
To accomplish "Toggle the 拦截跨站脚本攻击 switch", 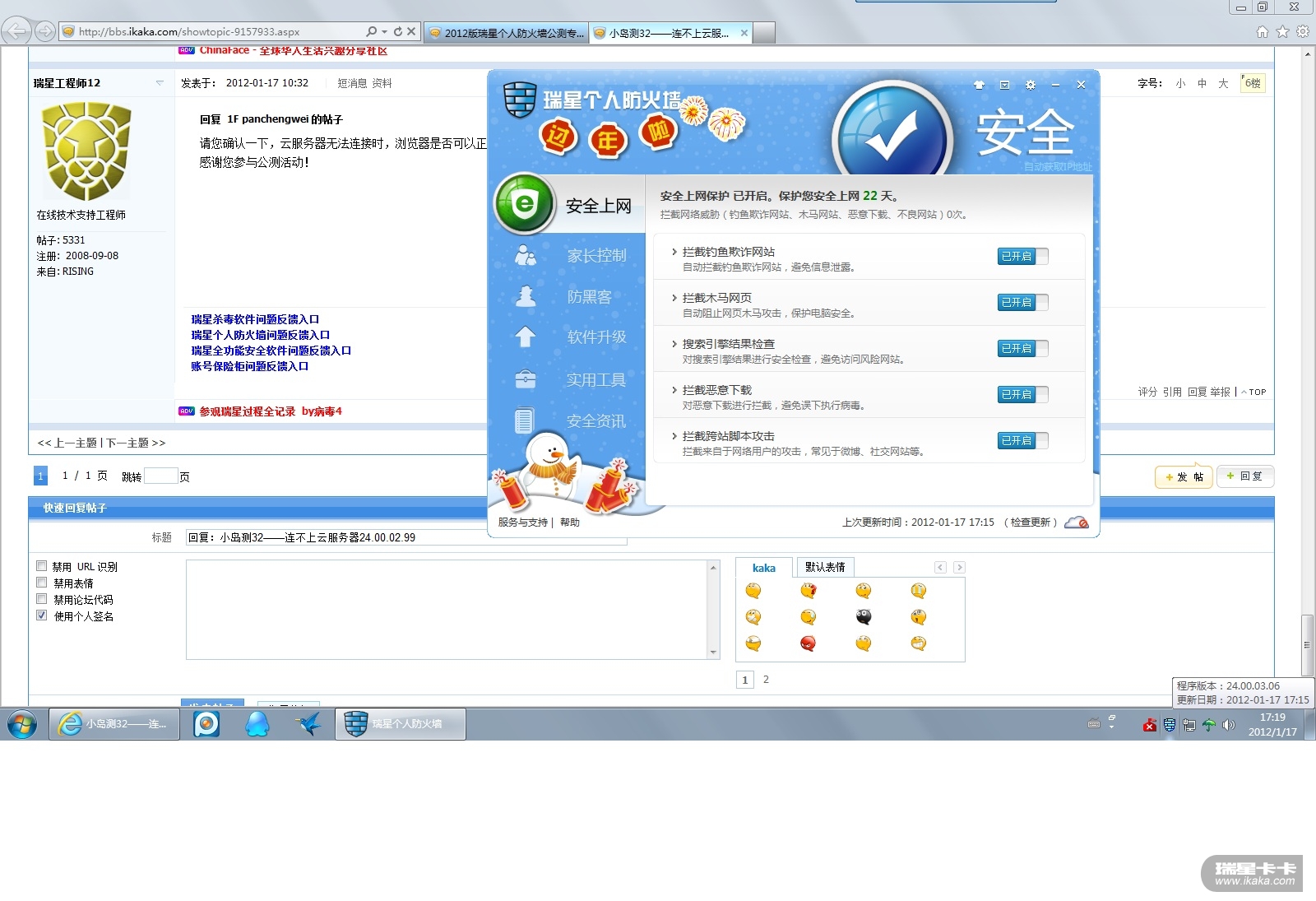I will click(x=1023, y=441).
